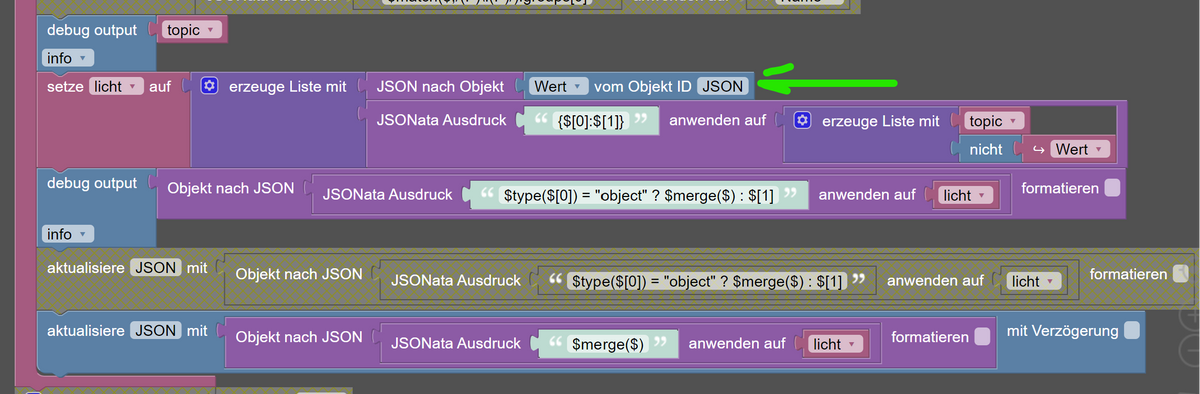Select first 'JSONata Ausdruck' block label
Screen dimensions: 1200x394
point(442,121)
